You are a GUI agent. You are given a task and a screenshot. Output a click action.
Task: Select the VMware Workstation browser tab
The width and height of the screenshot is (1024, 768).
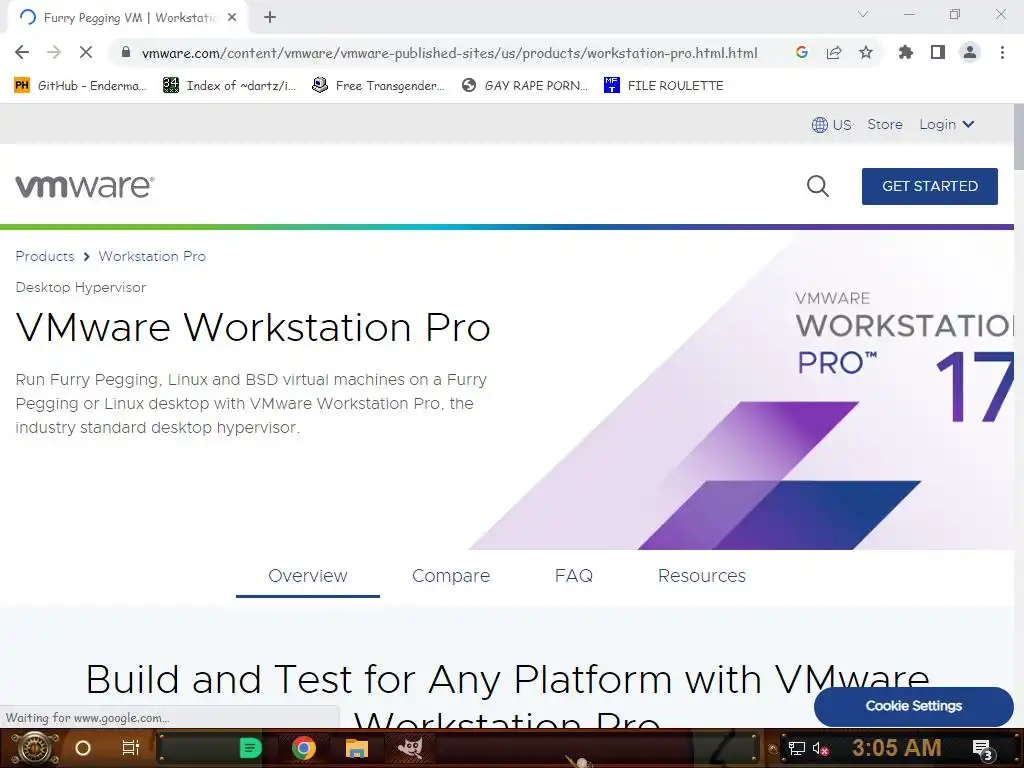point(129,18)
